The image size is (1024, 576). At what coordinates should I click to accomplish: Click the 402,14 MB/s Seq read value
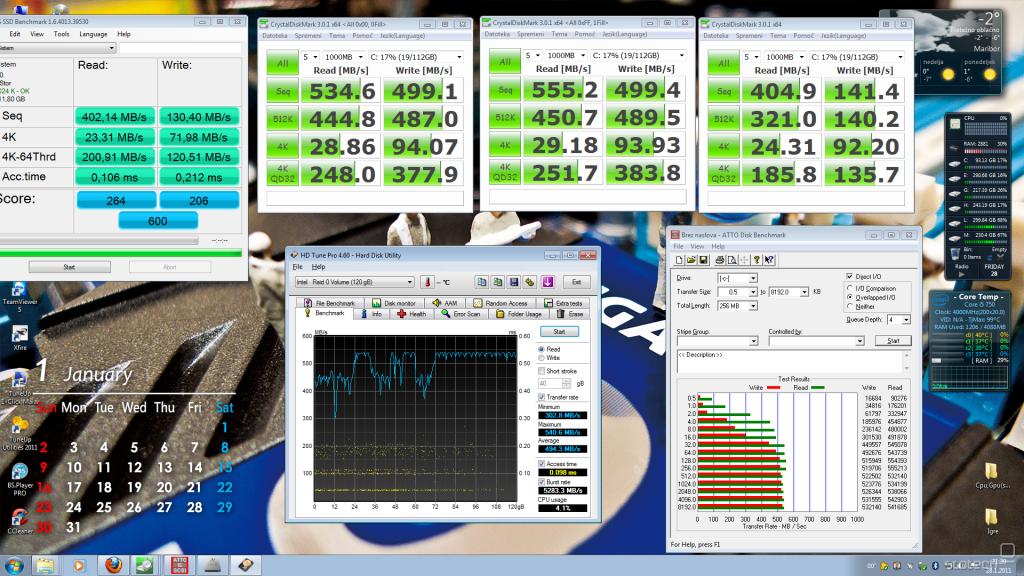click(x=114, y=117)
